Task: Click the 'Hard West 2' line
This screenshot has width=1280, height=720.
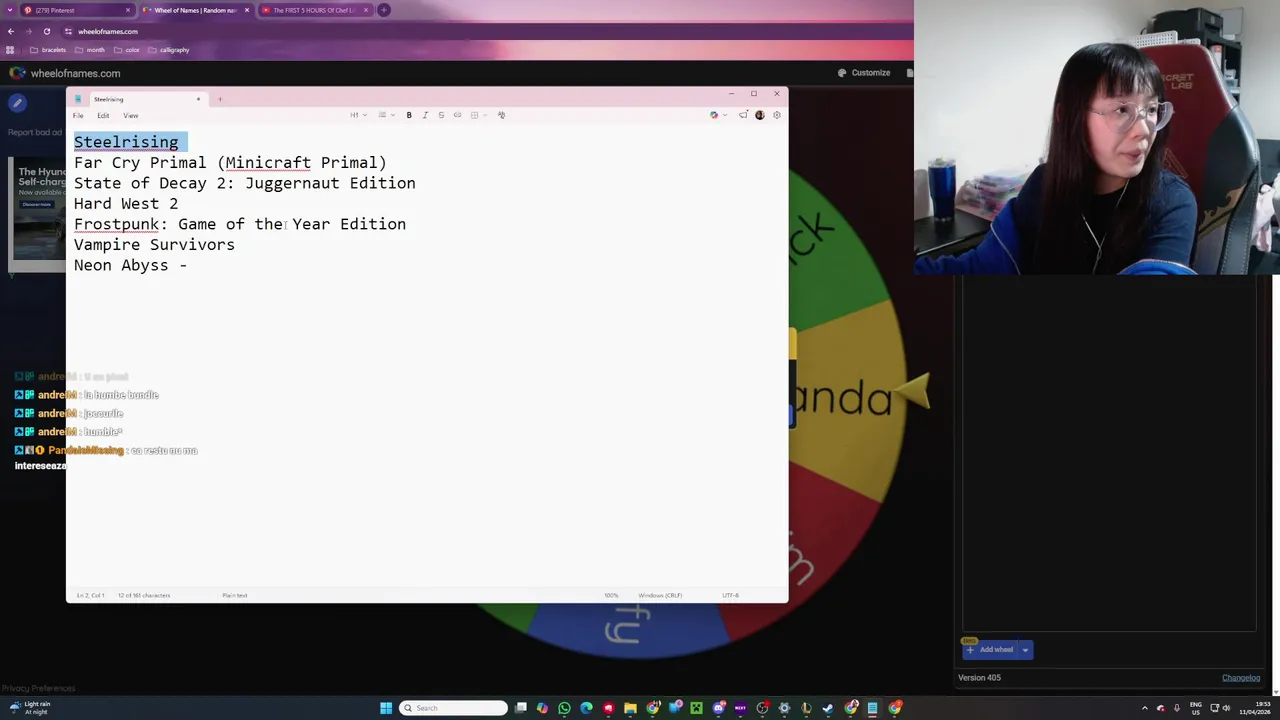Action: [126, 204]
